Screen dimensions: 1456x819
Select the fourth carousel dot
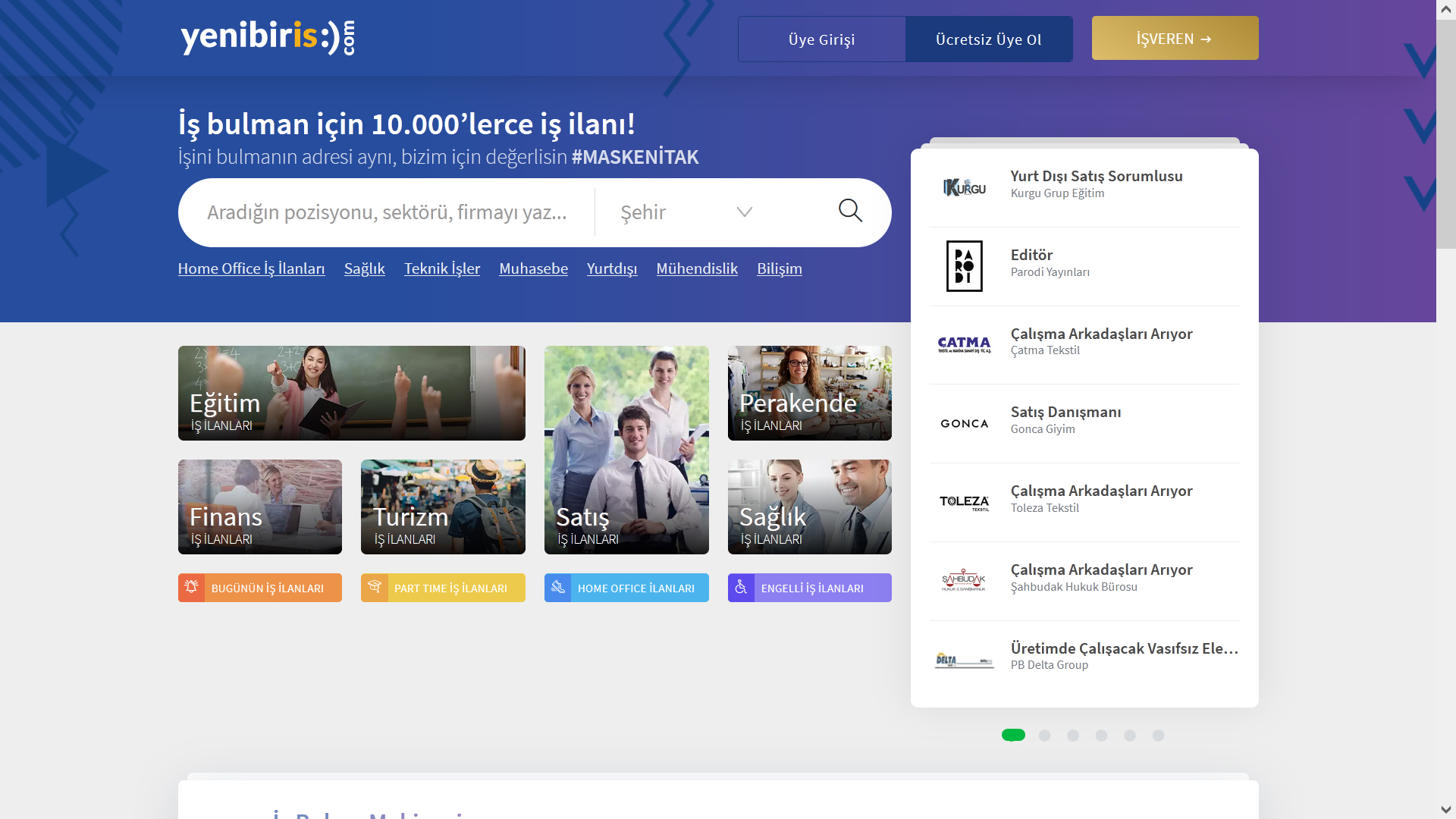1101,736
